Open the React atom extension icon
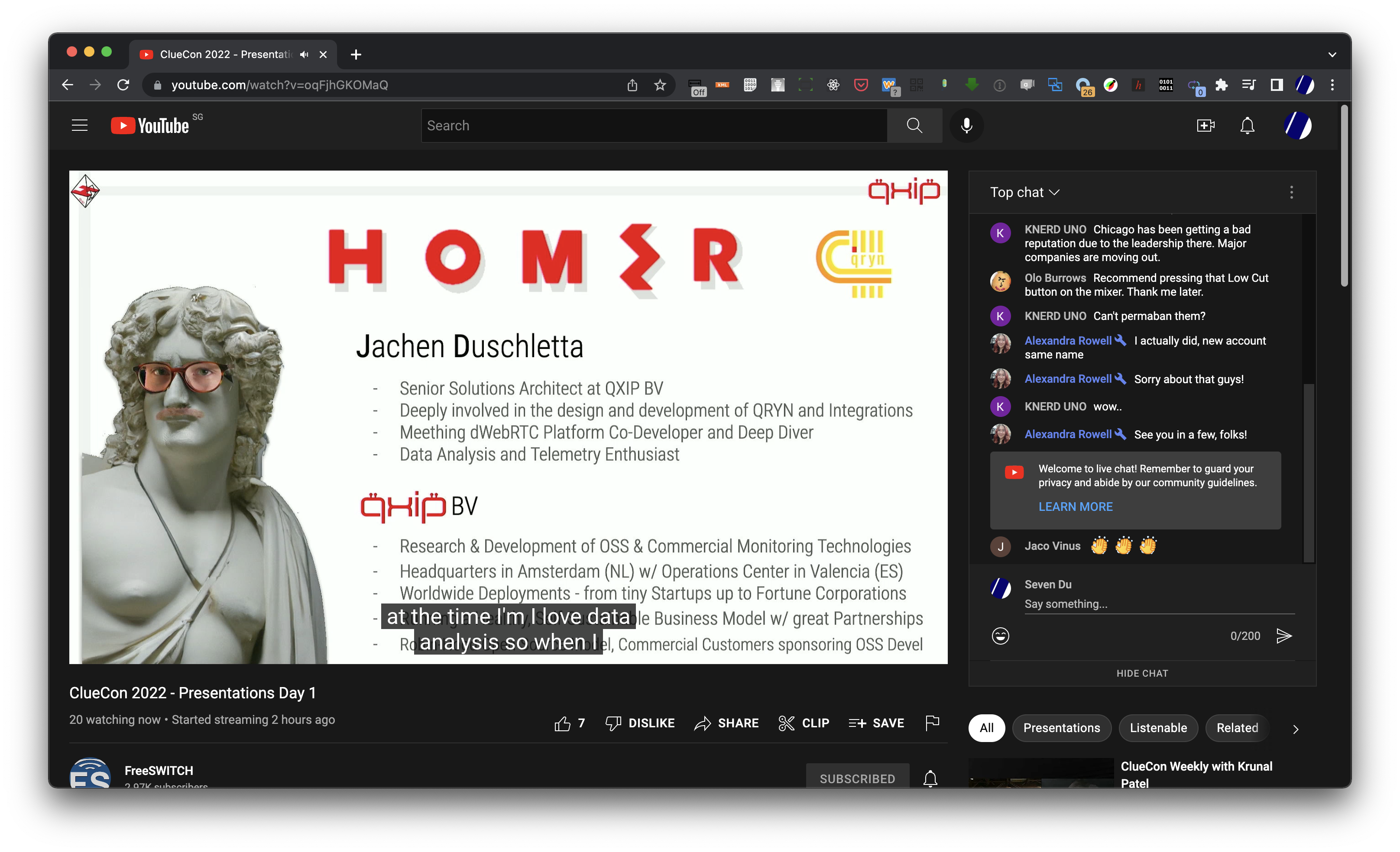 click(x=833, y=84)
